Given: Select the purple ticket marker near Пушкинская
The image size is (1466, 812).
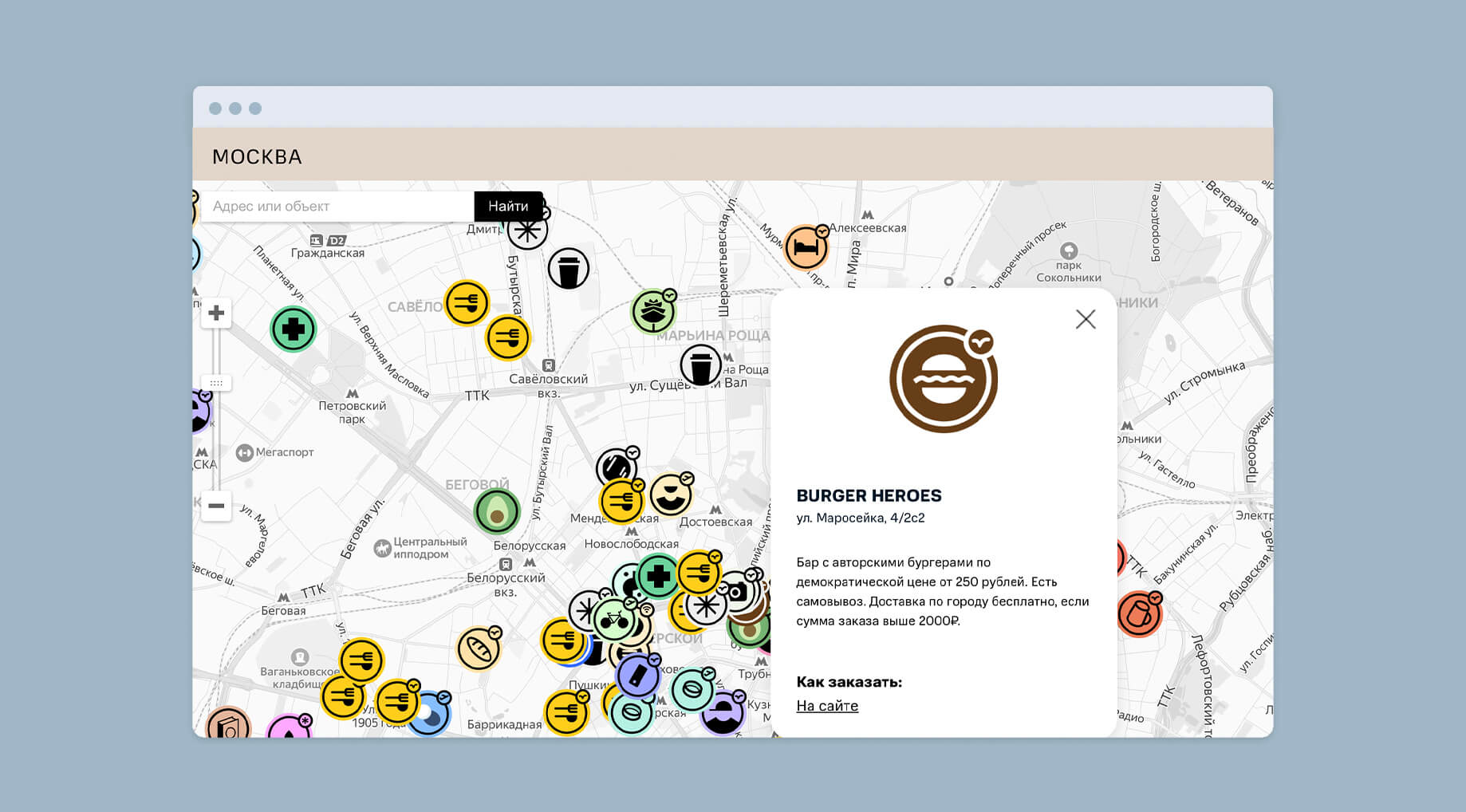Looking at the screenshot, I should tap(638, 676).
